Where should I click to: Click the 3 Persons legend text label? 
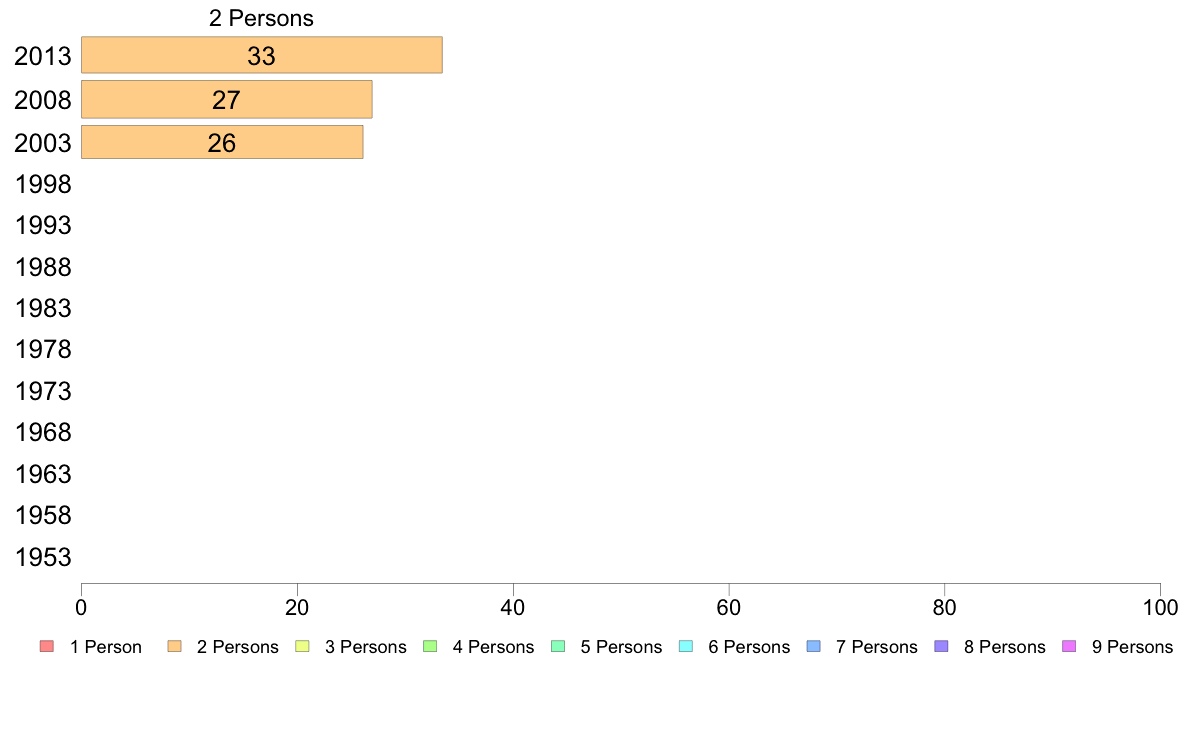tap(366, 647)
